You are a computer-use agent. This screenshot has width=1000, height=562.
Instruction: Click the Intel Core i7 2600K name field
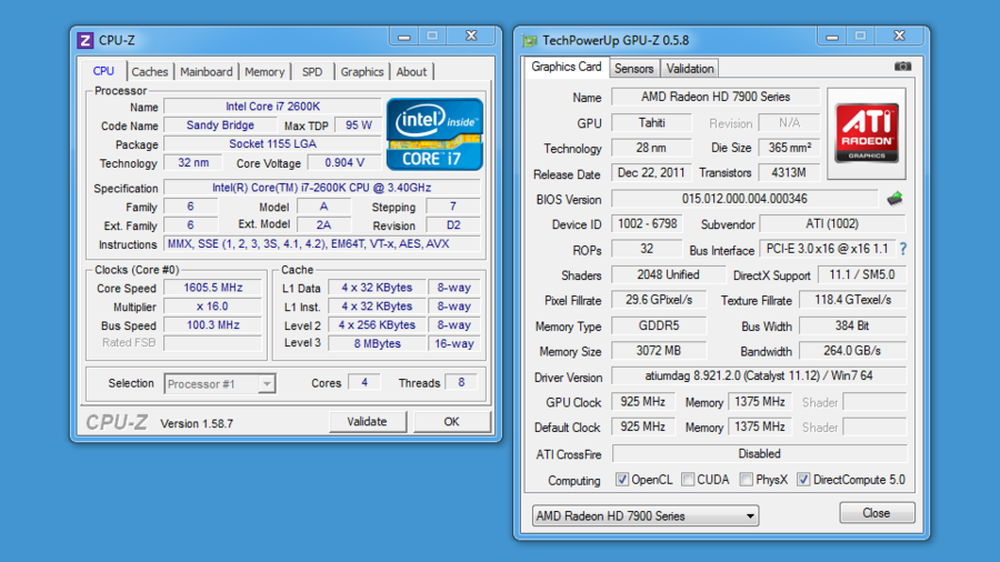(272, 107)
